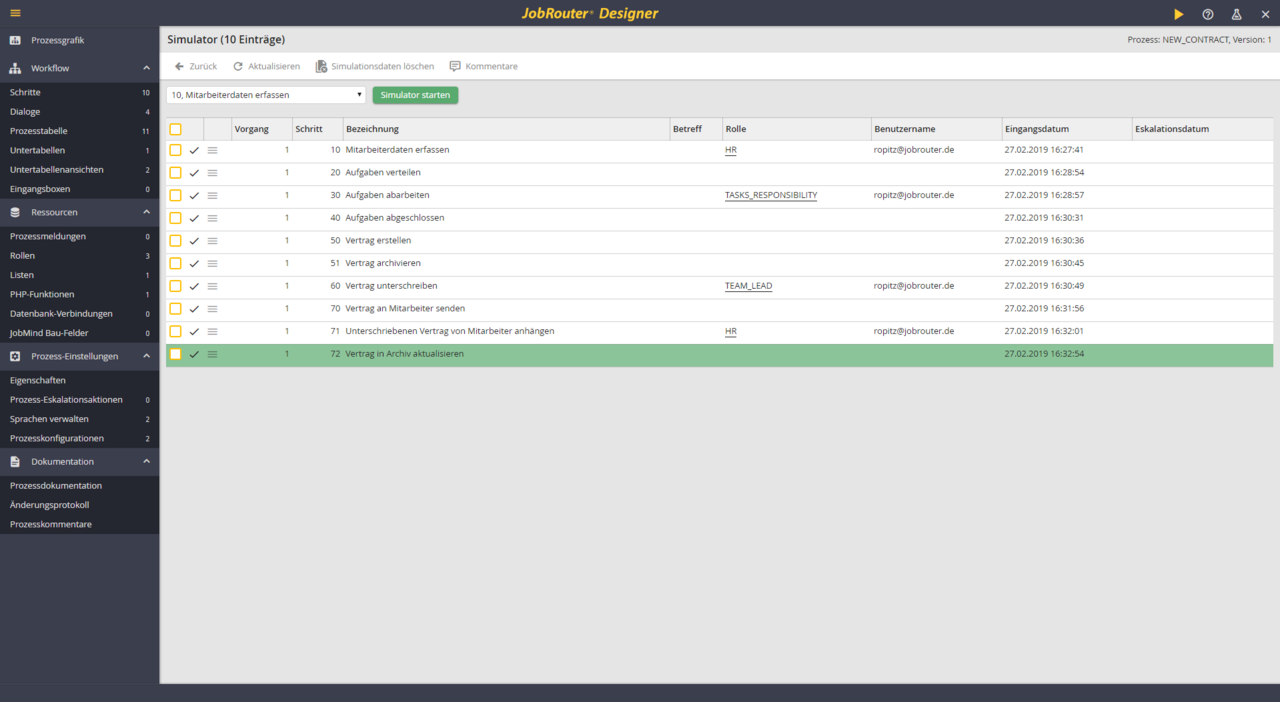The image size is (1280, 702).
Task: Click the checkmark icon for Vertrag unterschreiben row
Action: tap(194, 286)
